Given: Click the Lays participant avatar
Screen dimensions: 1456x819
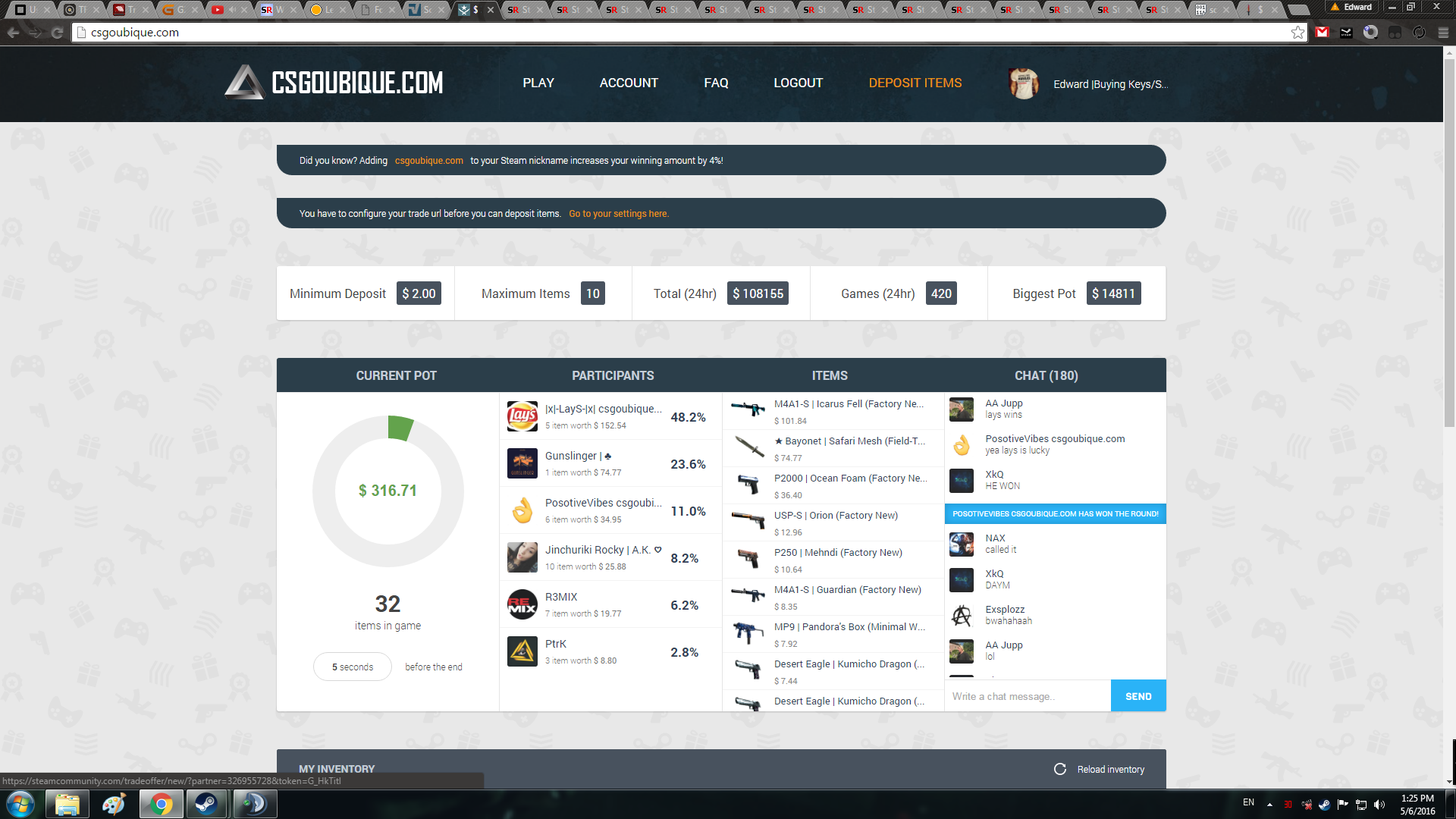Looking at the screenshot, I should [522, 416].
